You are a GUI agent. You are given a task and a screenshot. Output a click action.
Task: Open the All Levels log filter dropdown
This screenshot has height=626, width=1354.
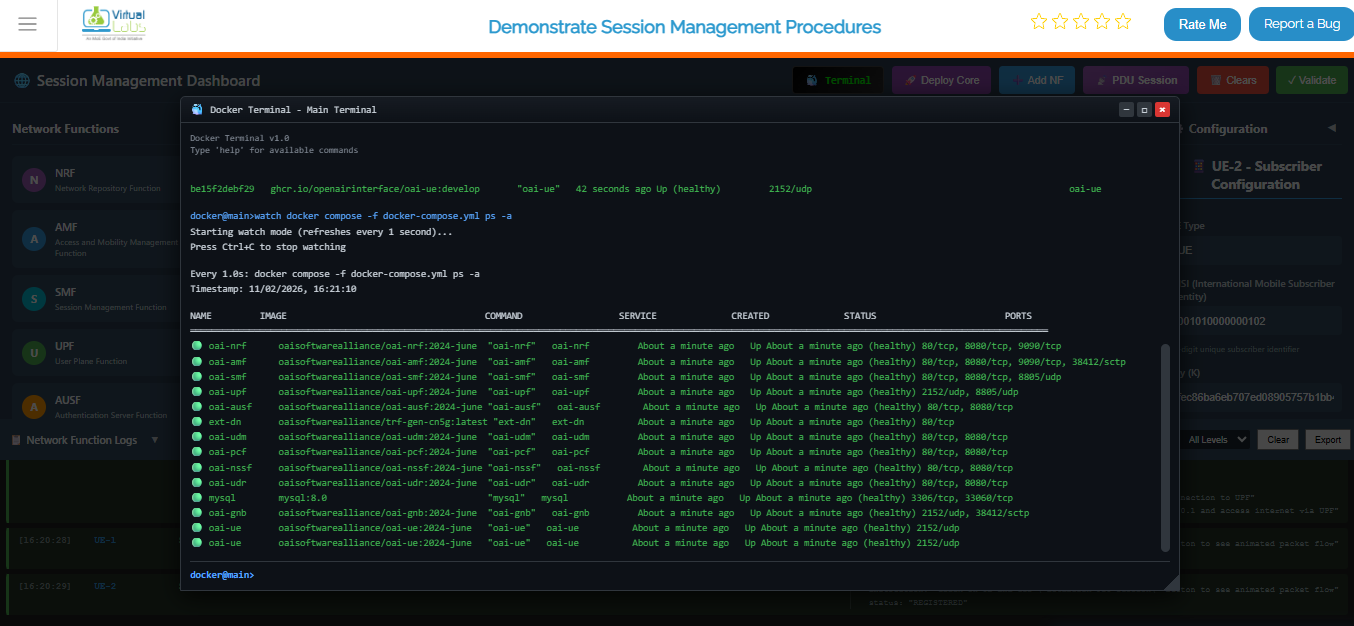click(x=1216, y=439)
